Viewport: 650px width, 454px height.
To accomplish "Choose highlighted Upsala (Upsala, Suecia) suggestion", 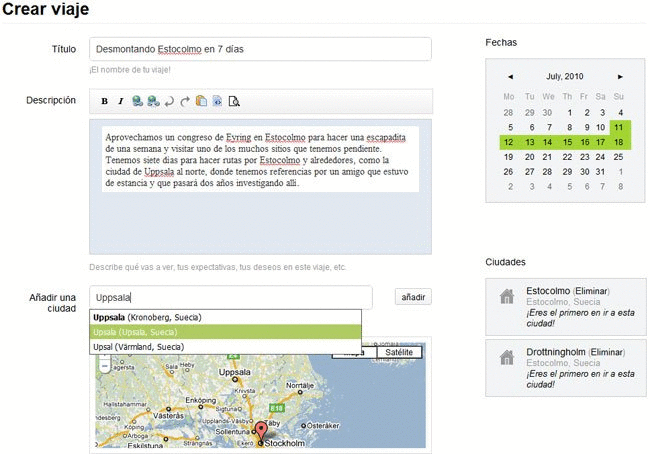I will (226, 332).
